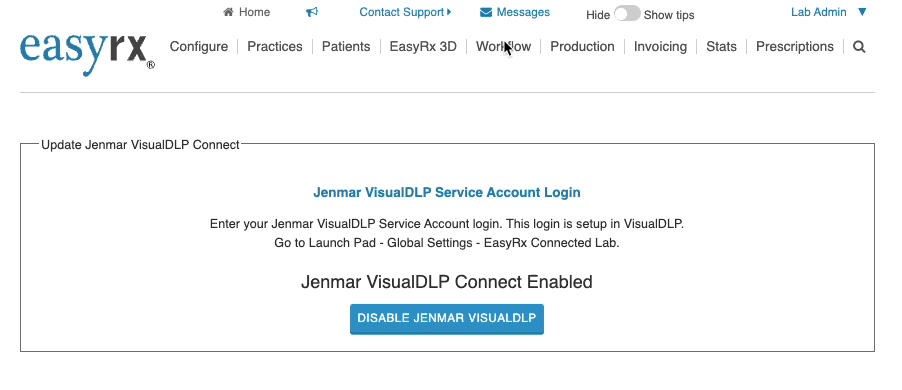The width and height of the screenshot is (902, 390).
Task: Click the Home house icon
Action: click(228, 12)
